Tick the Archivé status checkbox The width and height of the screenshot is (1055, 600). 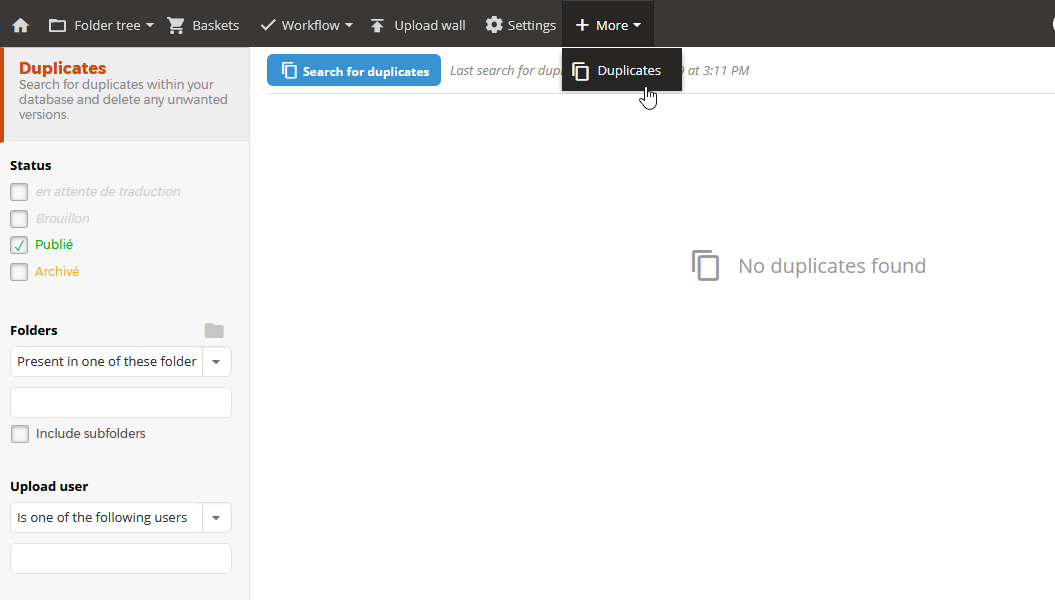[x=19, y=272]
